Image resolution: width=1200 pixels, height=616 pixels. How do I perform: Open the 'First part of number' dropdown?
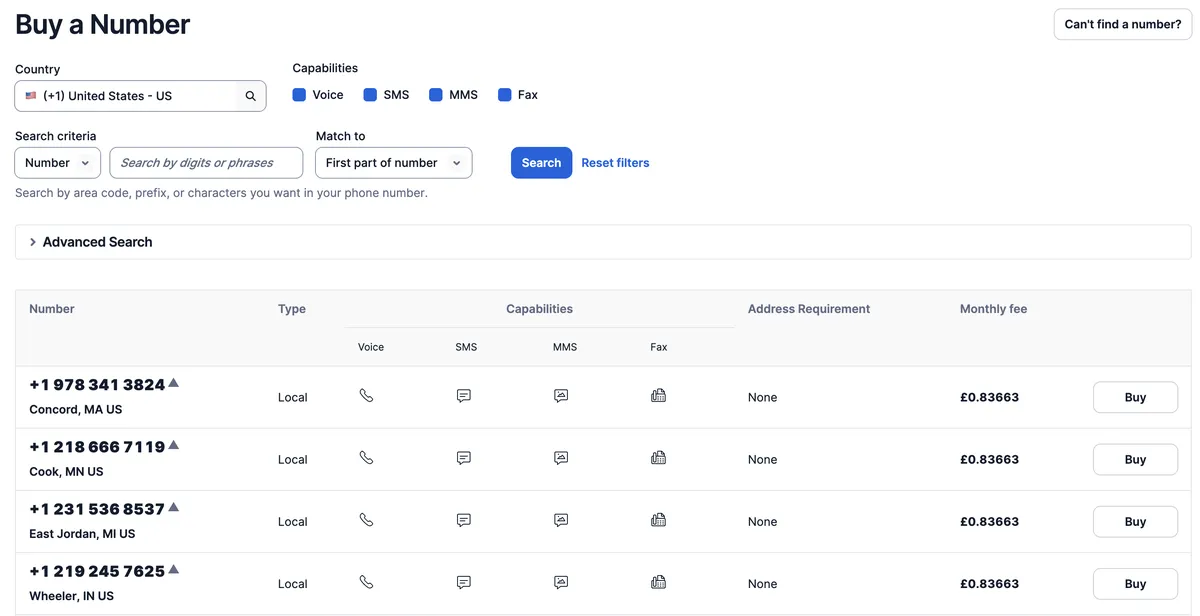click(393, 163)
